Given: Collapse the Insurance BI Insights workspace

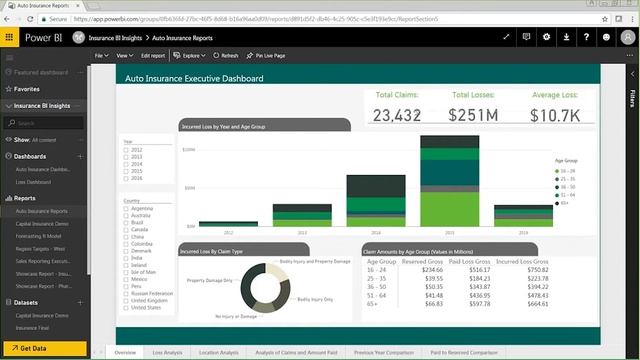Looking at the screenshot, I should (x=9, y=106).
